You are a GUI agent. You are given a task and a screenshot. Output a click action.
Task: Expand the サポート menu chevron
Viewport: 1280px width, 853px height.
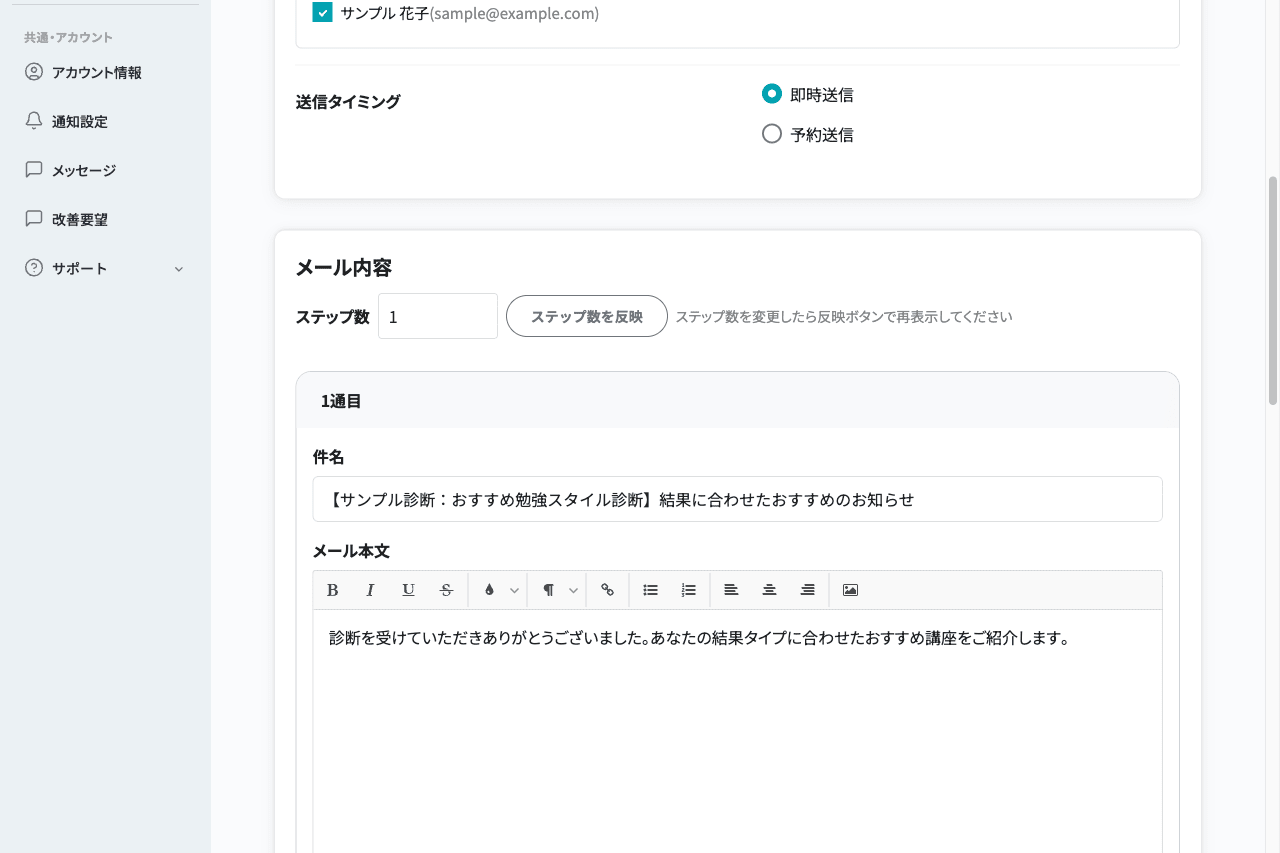coord(179,269)
